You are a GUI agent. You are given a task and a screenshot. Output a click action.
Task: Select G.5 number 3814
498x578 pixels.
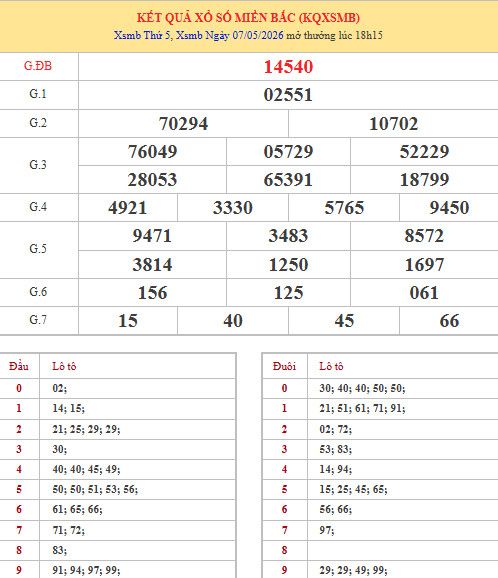click(x=152, y=265)
